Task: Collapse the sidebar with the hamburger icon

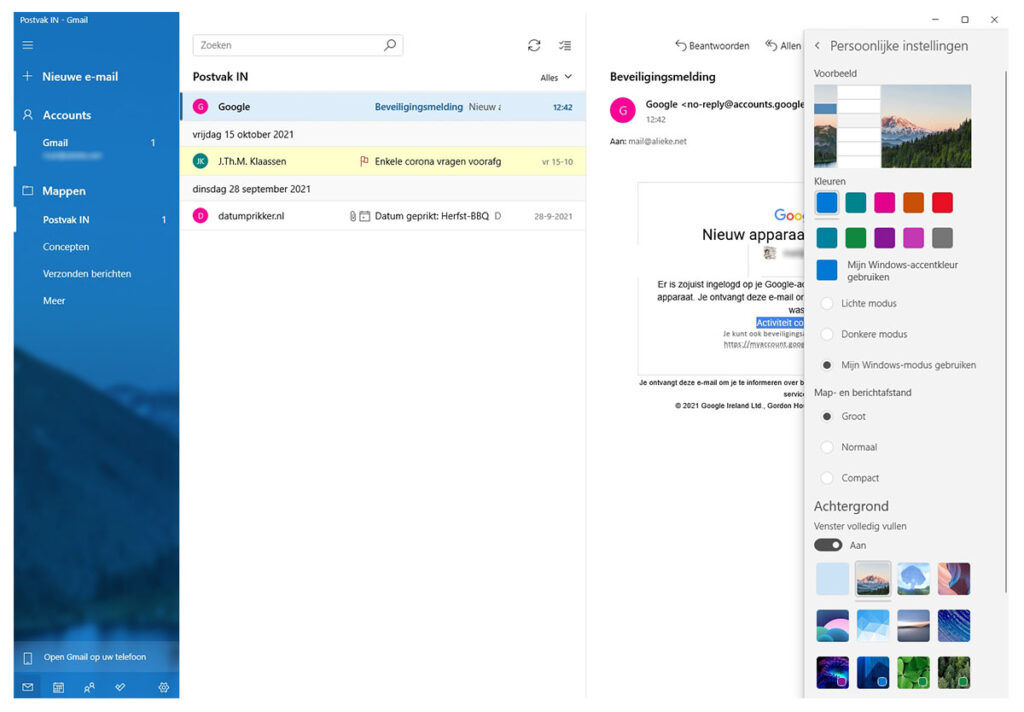Action: pos(27,44)
